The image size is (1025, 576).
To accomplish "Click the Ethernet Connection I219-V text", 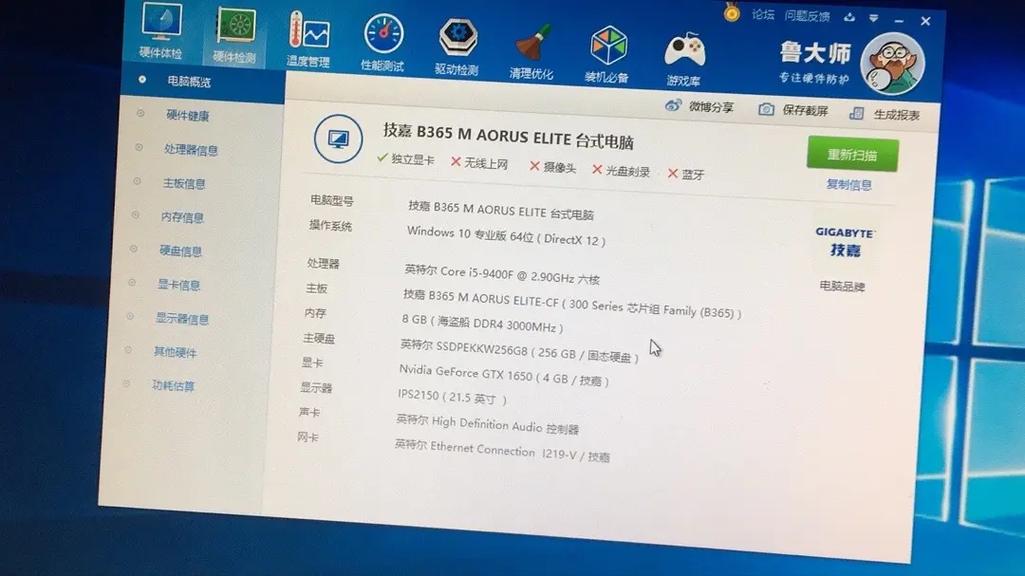I will pyautogui.click(x=501, y=450).
